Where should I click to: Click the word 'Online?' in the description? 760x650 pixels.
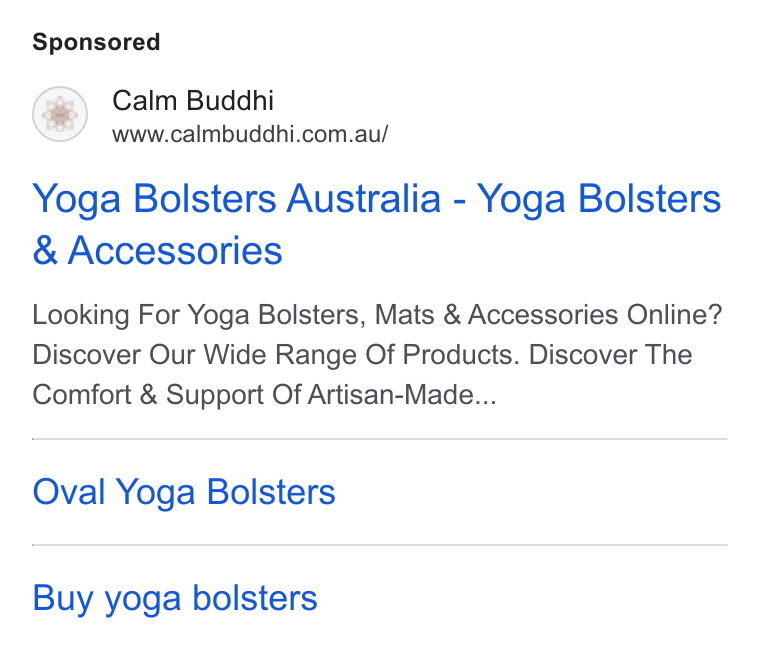674,315
